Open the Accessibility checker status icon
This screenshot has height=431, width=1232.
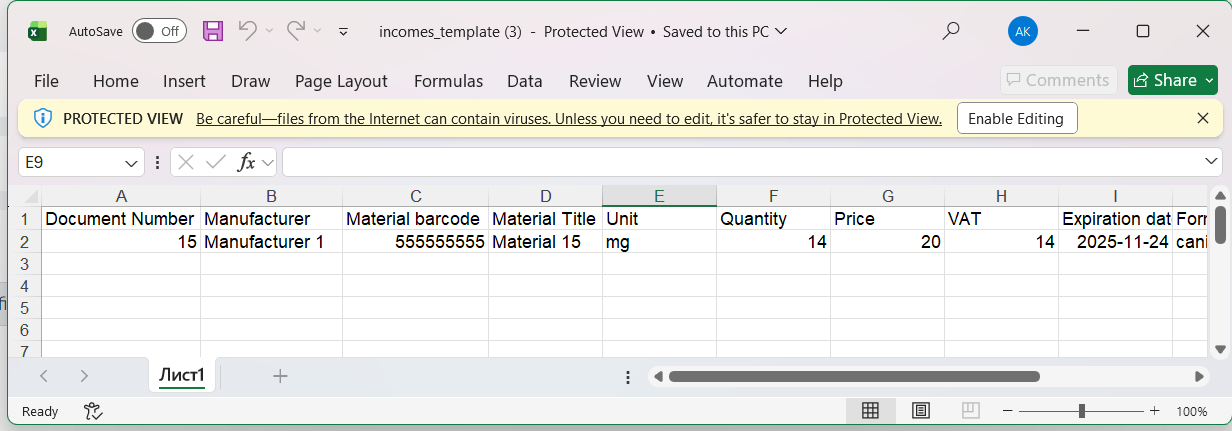tap(93, 411)
